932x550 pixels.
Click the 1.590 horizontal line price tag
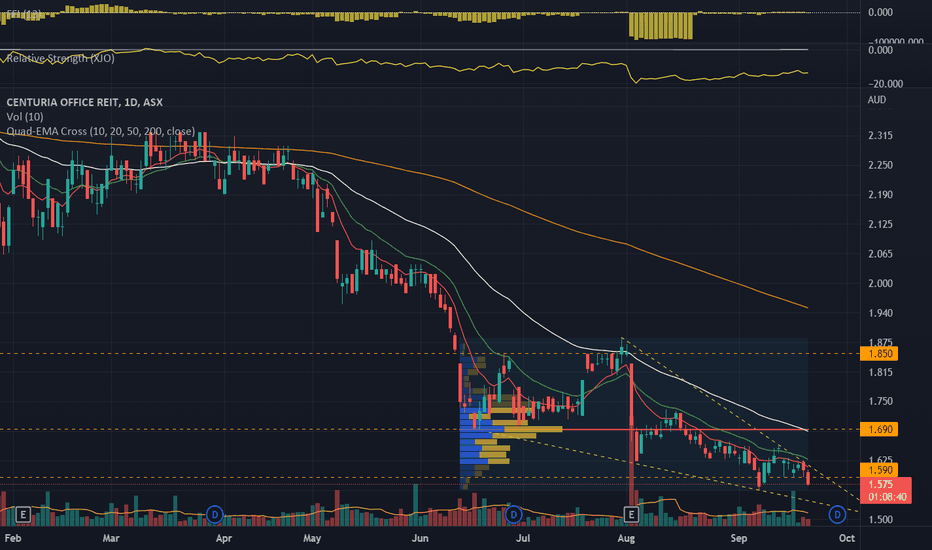[x=879, y=470]
